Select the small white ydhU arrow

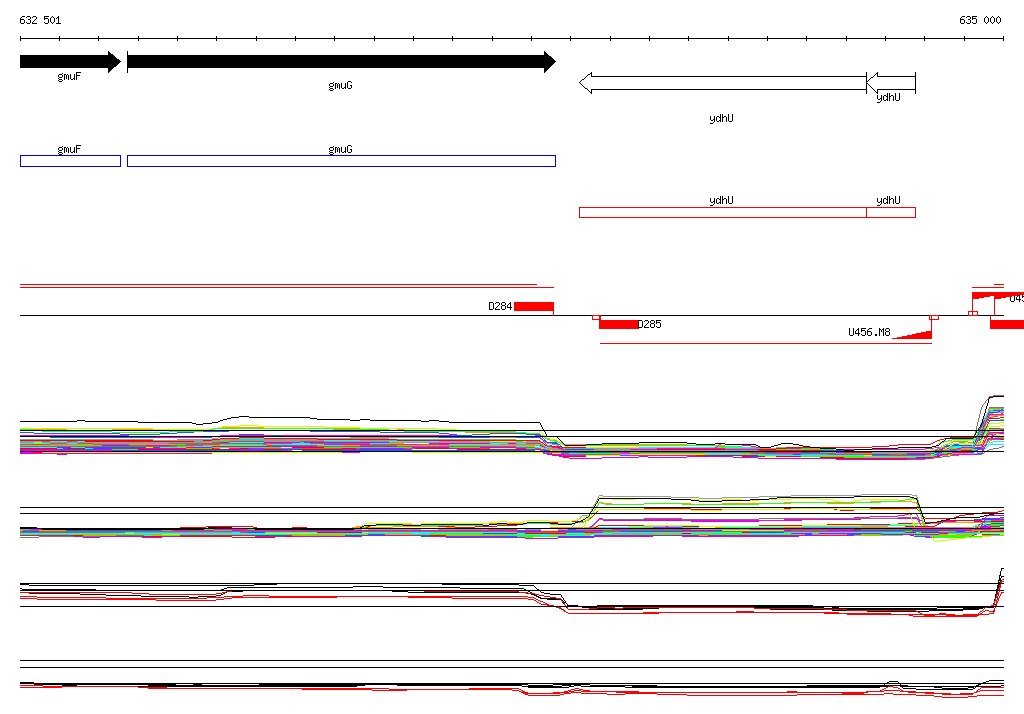click(x=891, y=83)
